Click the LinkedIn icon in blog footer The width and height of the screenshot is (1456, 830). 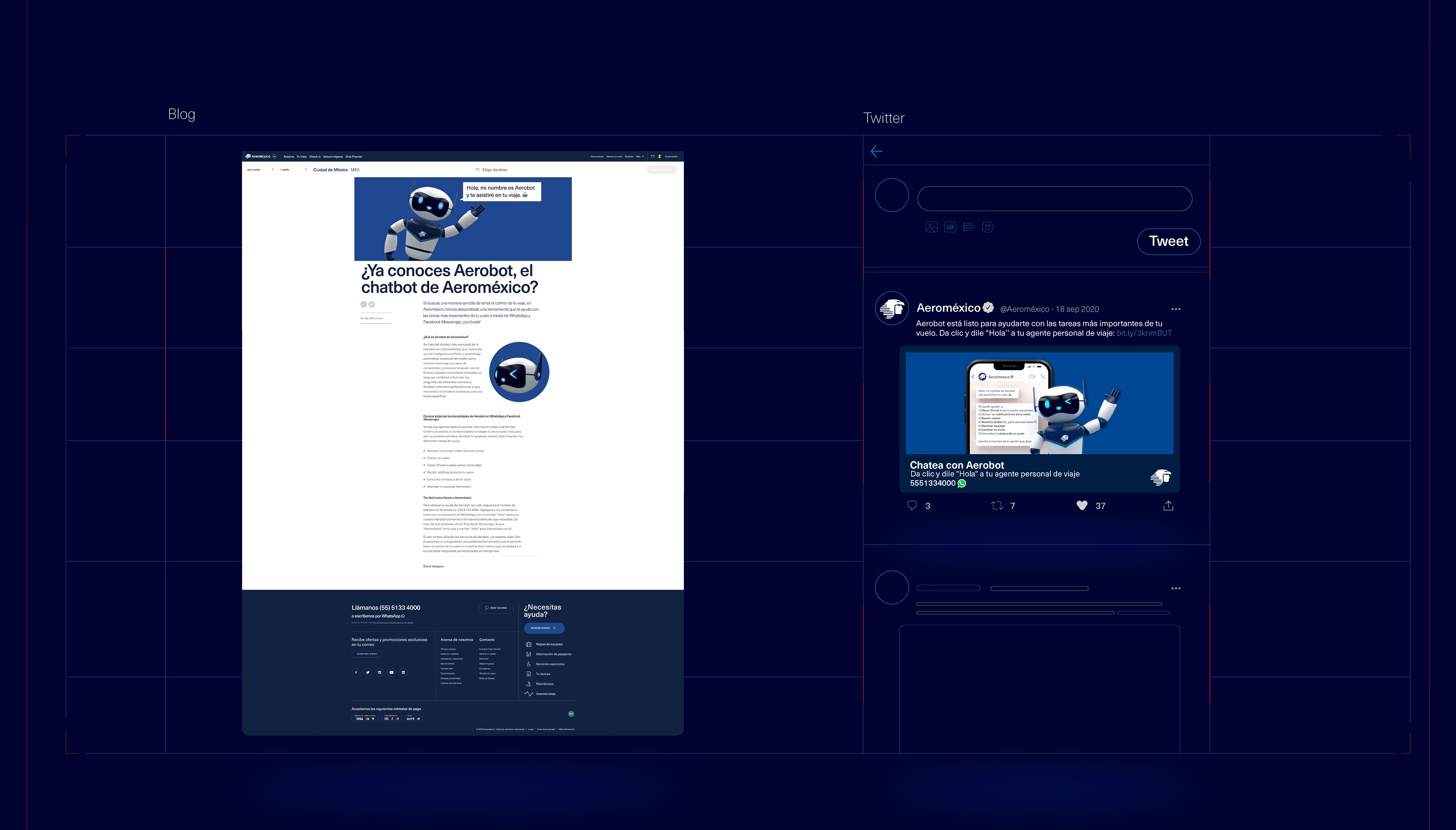[403, 672]
